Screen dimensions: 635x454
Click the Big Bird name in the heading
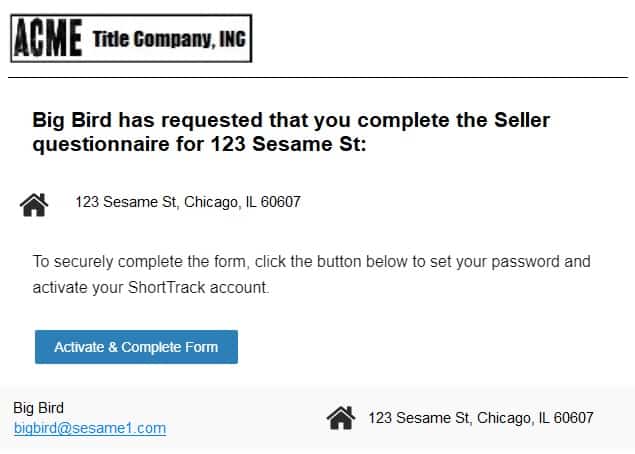tap(72, 120)
